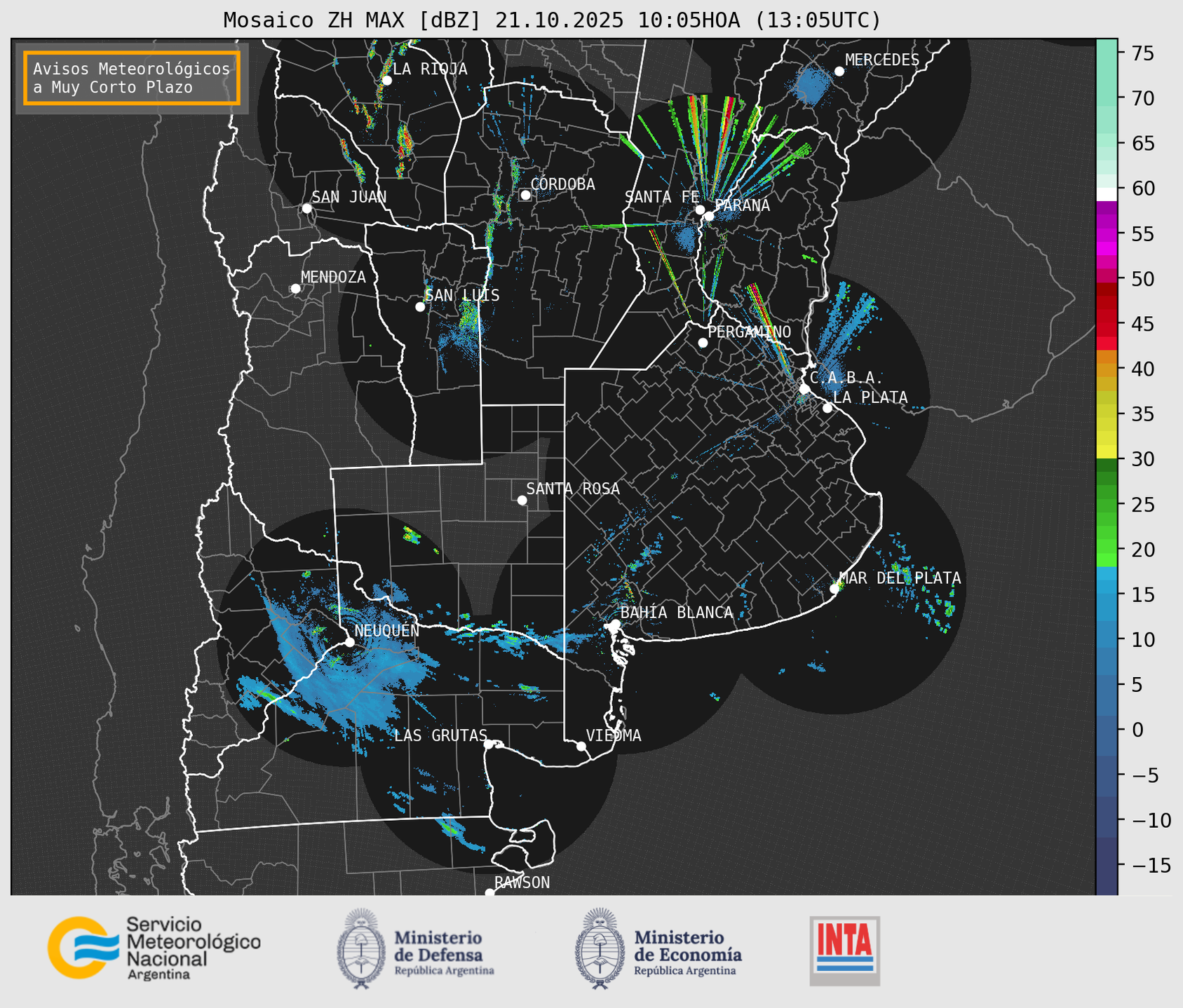This screenshot has width=1183, height=1008.
Task: Click the Córdoba city marker dot
Action: pos(525,195)
